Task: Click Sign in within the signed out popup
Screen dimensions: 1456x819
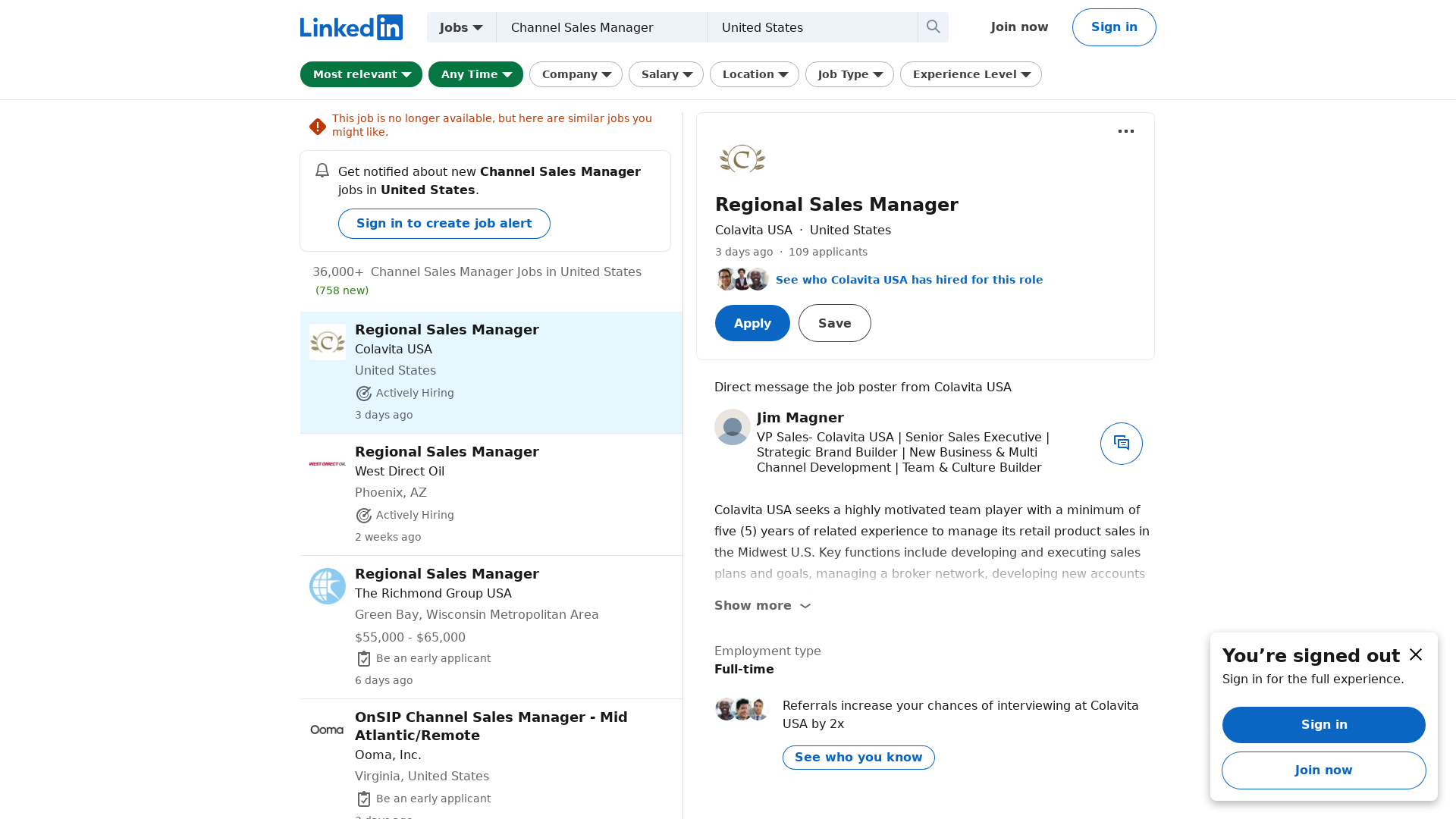Action: tap(1324, 725)
